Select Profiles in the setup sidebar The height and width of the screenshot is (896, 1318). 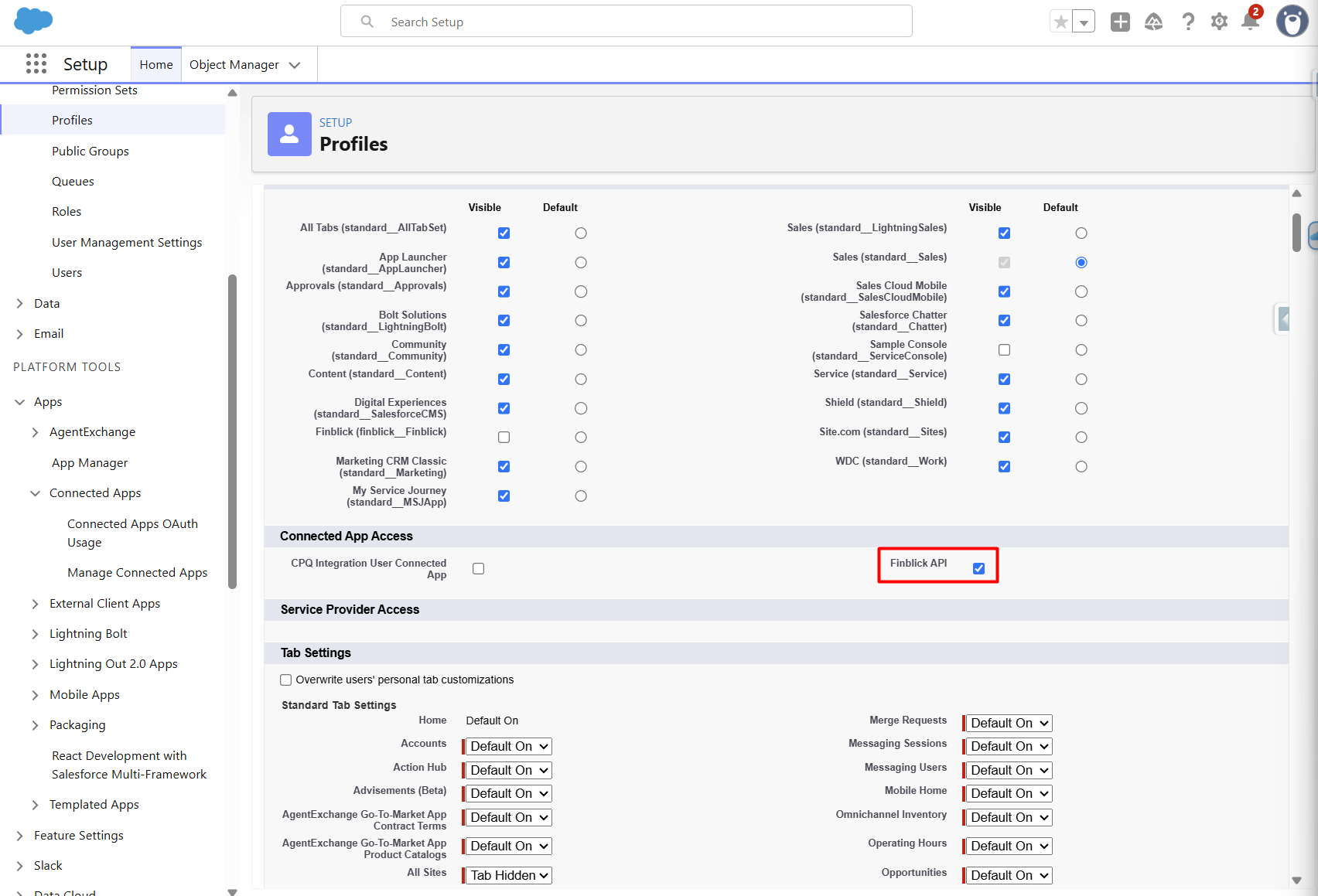(72, 121)
